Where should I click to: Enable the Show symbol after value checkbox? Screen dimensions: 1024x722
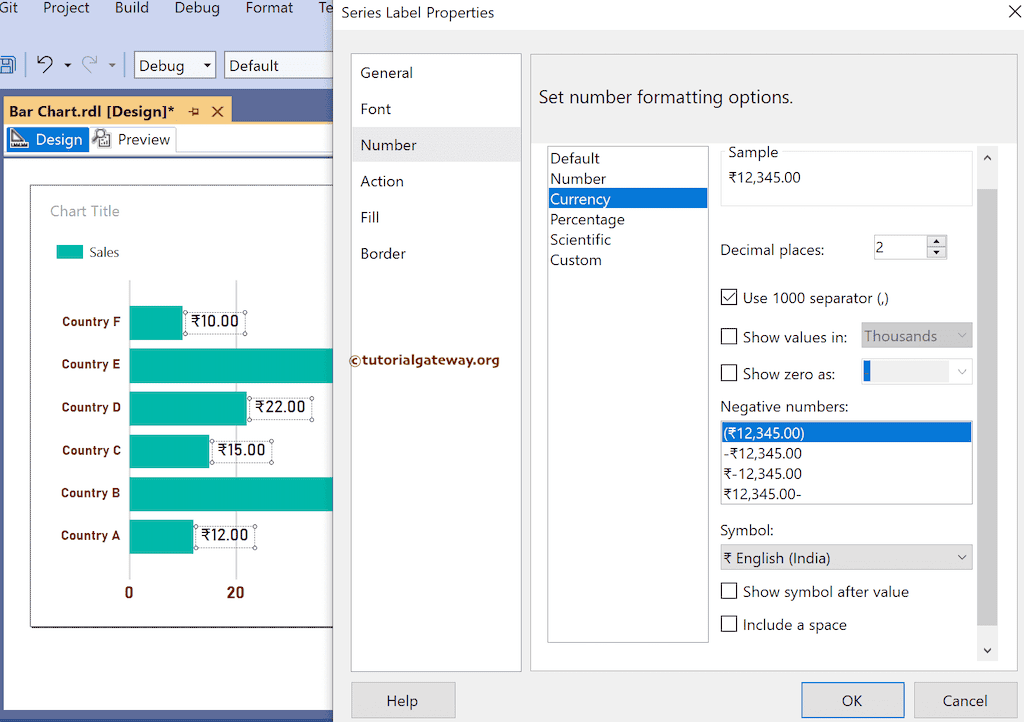729,591
